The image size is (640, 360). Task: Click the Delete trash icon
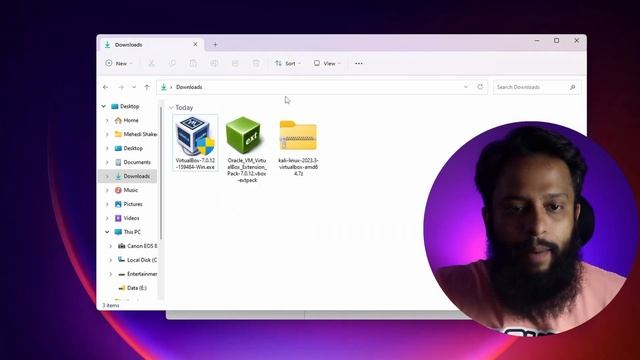point(256,63)
